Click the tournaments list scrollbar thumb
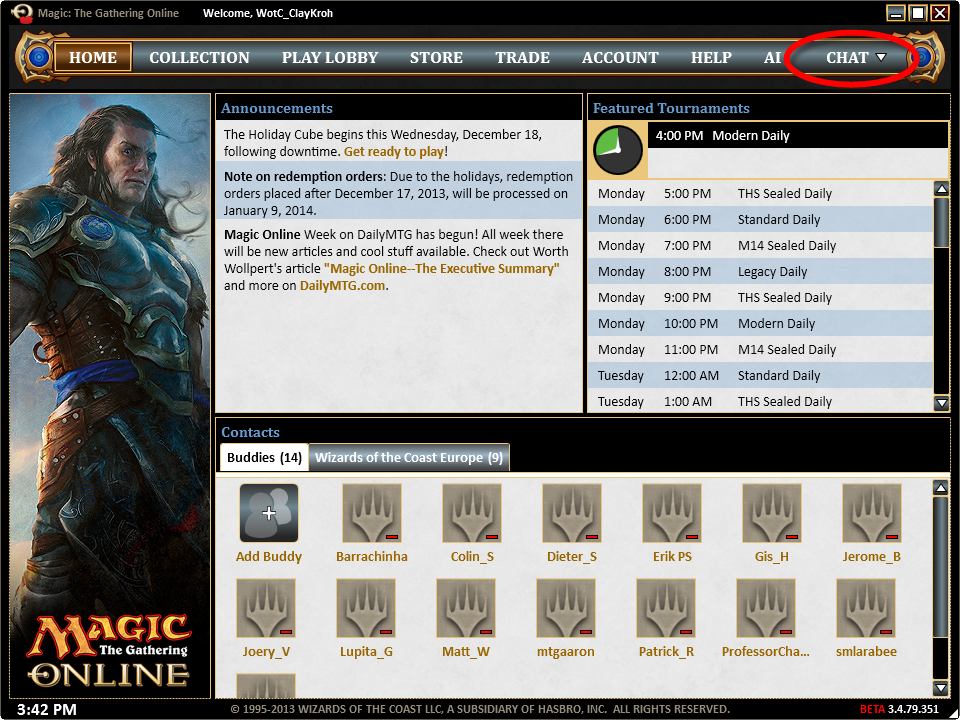Screen dimensions: 960x720 pyautogui.click(x=941, y=222)
